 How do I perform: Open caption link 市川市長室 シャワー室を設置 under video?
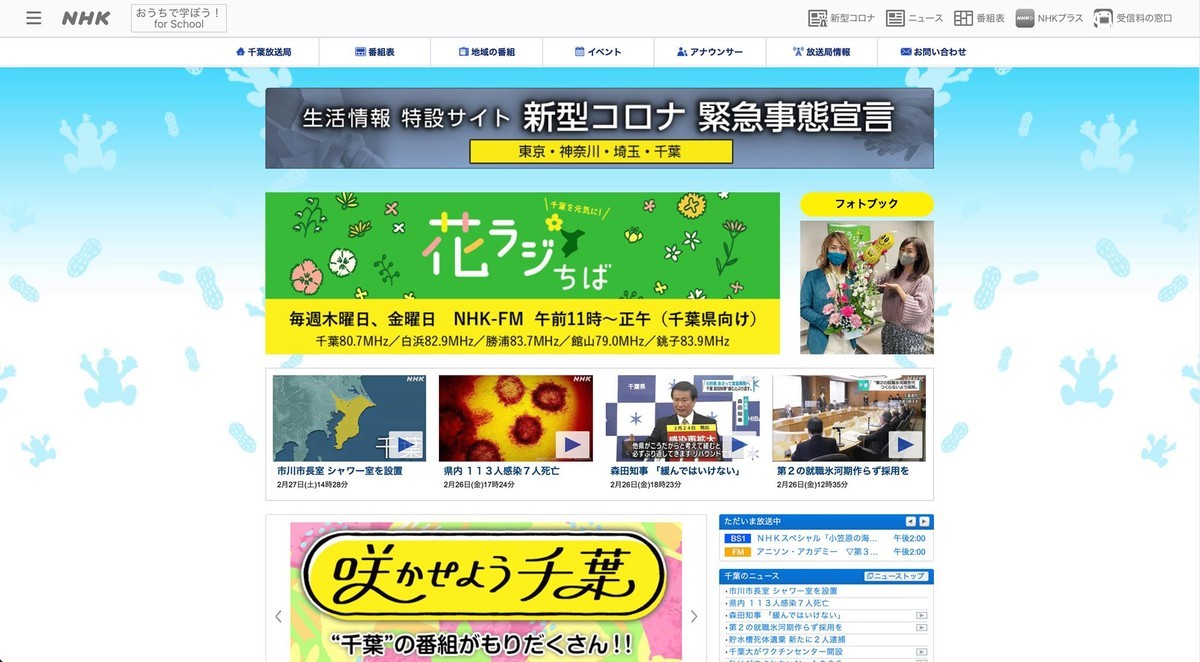[340, 470]
